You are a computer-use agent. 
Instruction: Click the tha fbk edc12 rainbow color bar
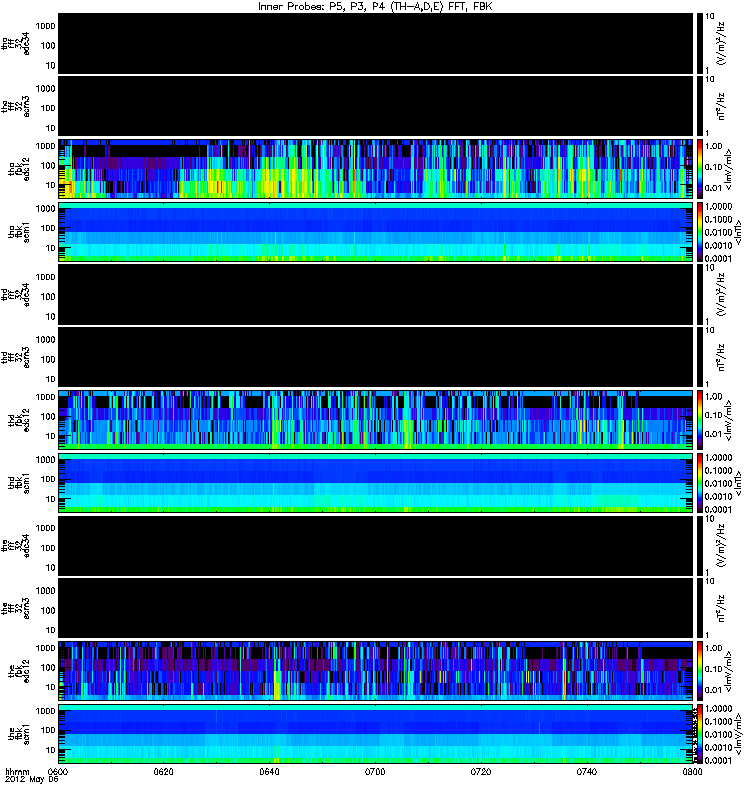click(x=700, y=169)
